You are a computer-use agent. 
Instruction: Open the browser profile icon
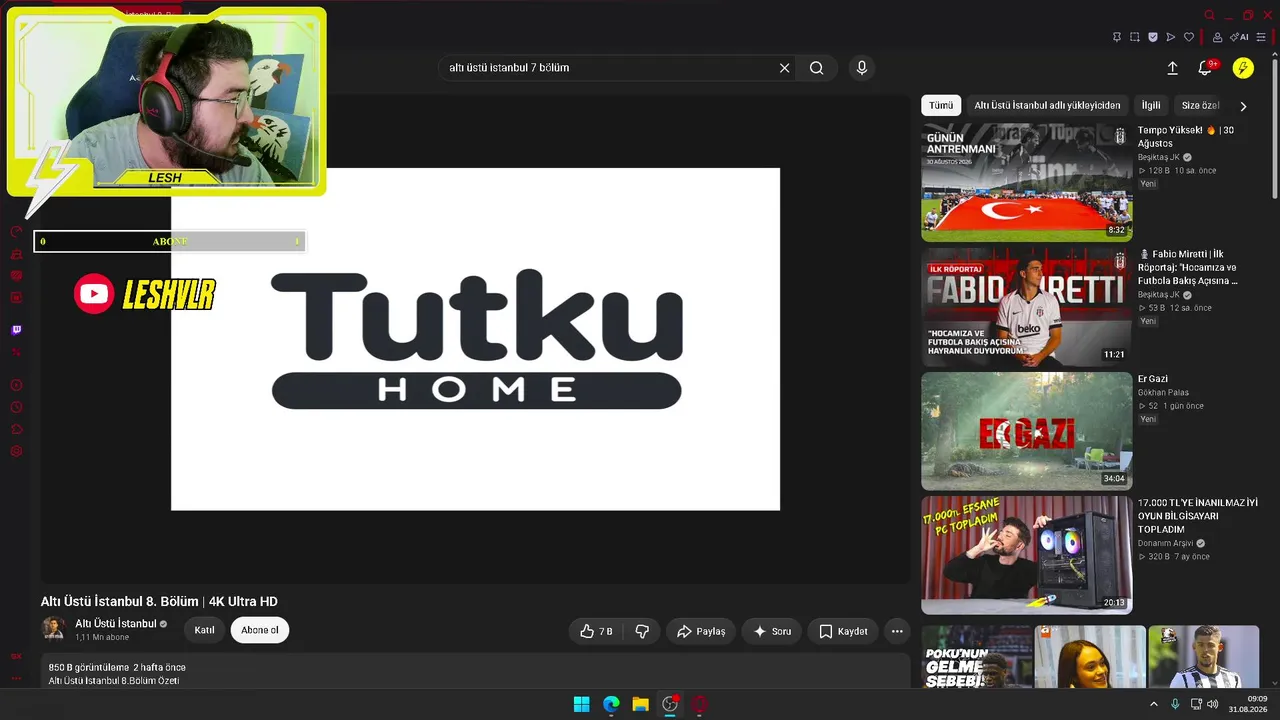[1217, 37]
